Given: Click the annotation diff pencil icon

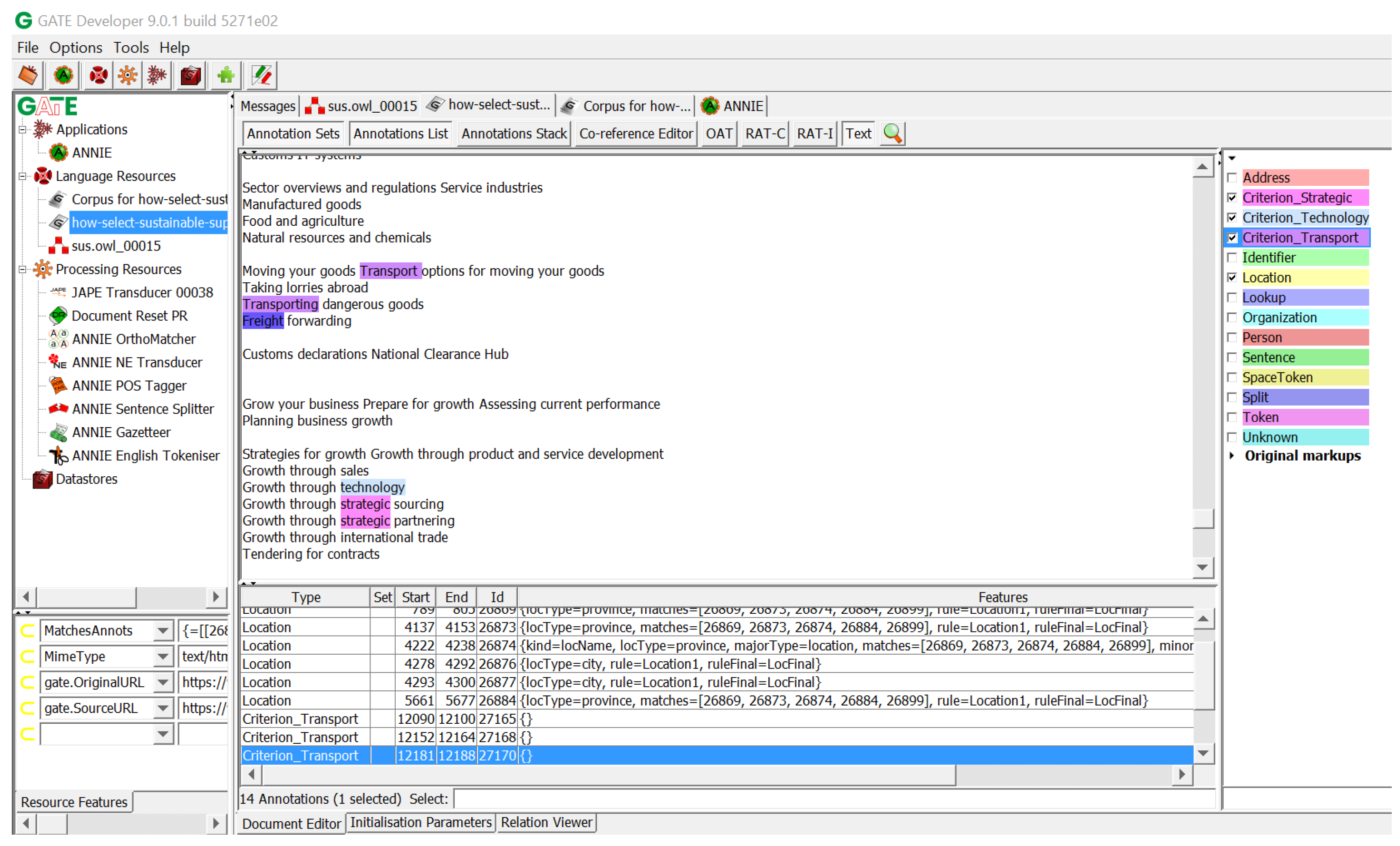Looking at the screenshot, I should (262, 75).
